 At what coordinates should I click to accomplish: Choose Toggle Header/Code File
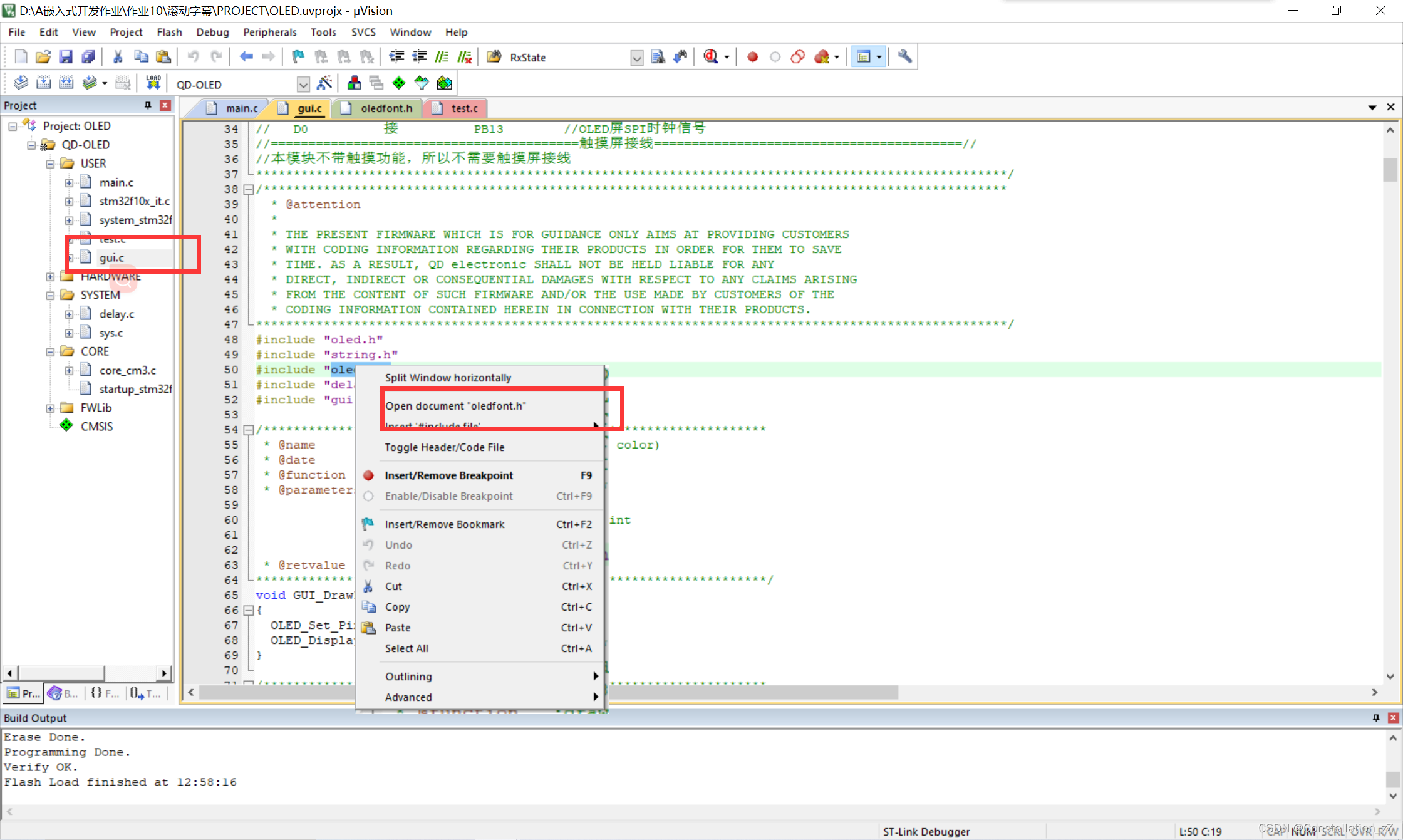point(480,447)
